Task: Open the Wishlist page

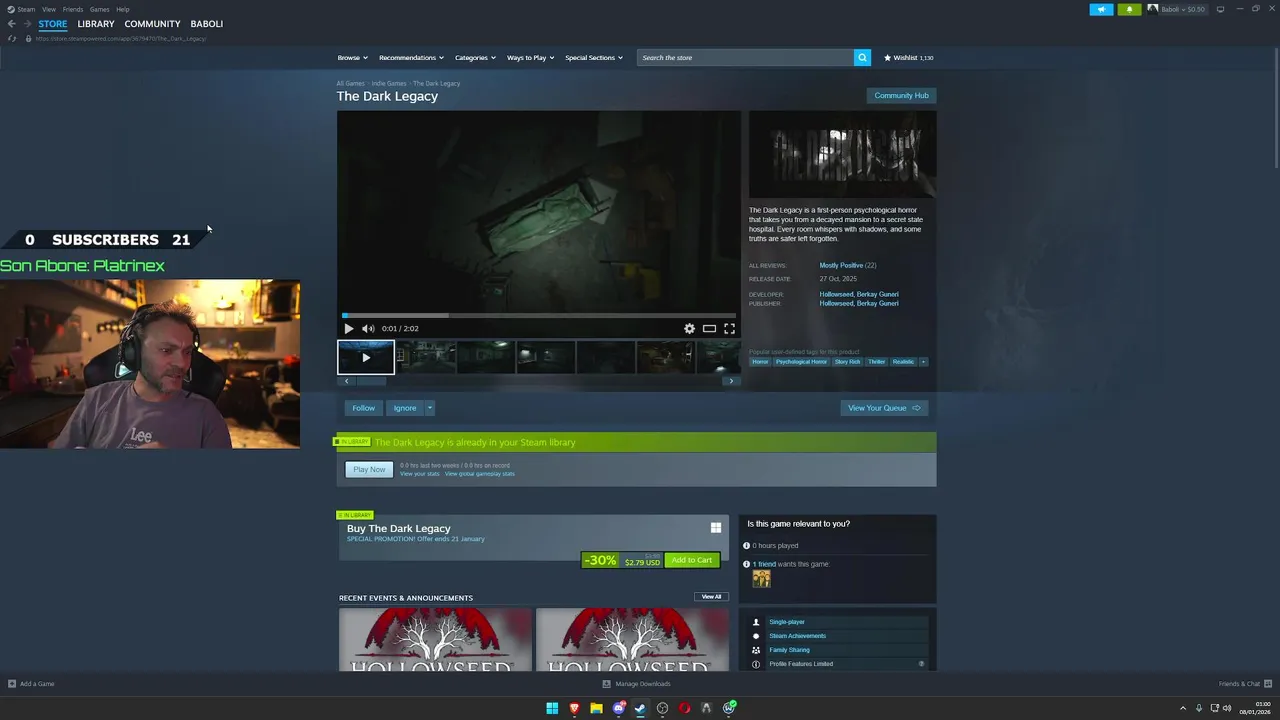Action: tap(908, 57)
